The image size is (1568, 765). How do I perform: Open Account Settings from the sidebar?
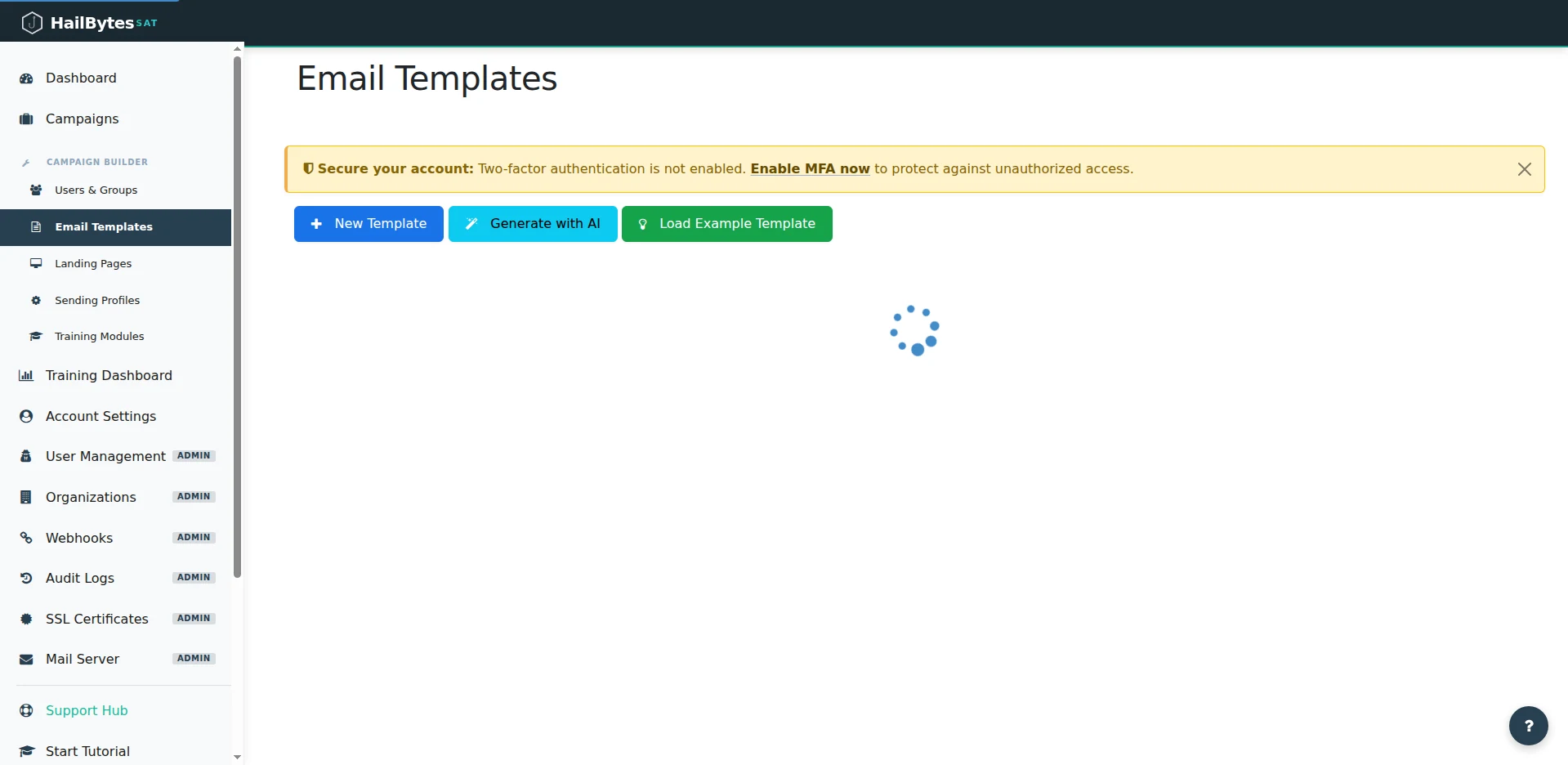click(101, 416)
